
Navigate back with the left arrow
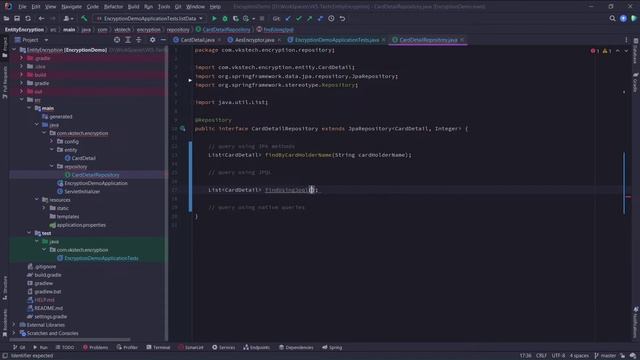pos(41,18)
